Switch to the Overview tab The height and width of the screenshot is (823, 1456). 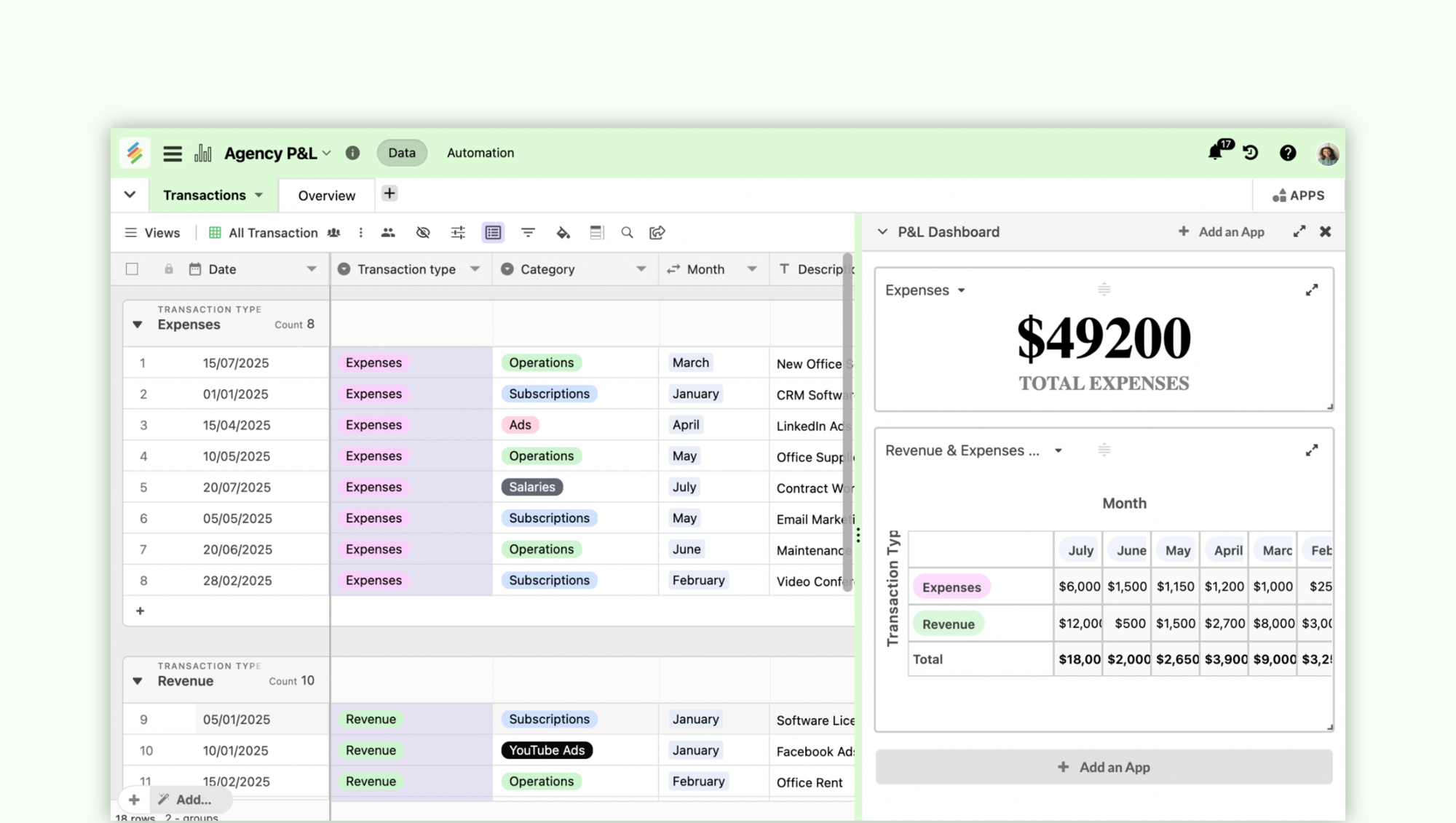point(326,196)
